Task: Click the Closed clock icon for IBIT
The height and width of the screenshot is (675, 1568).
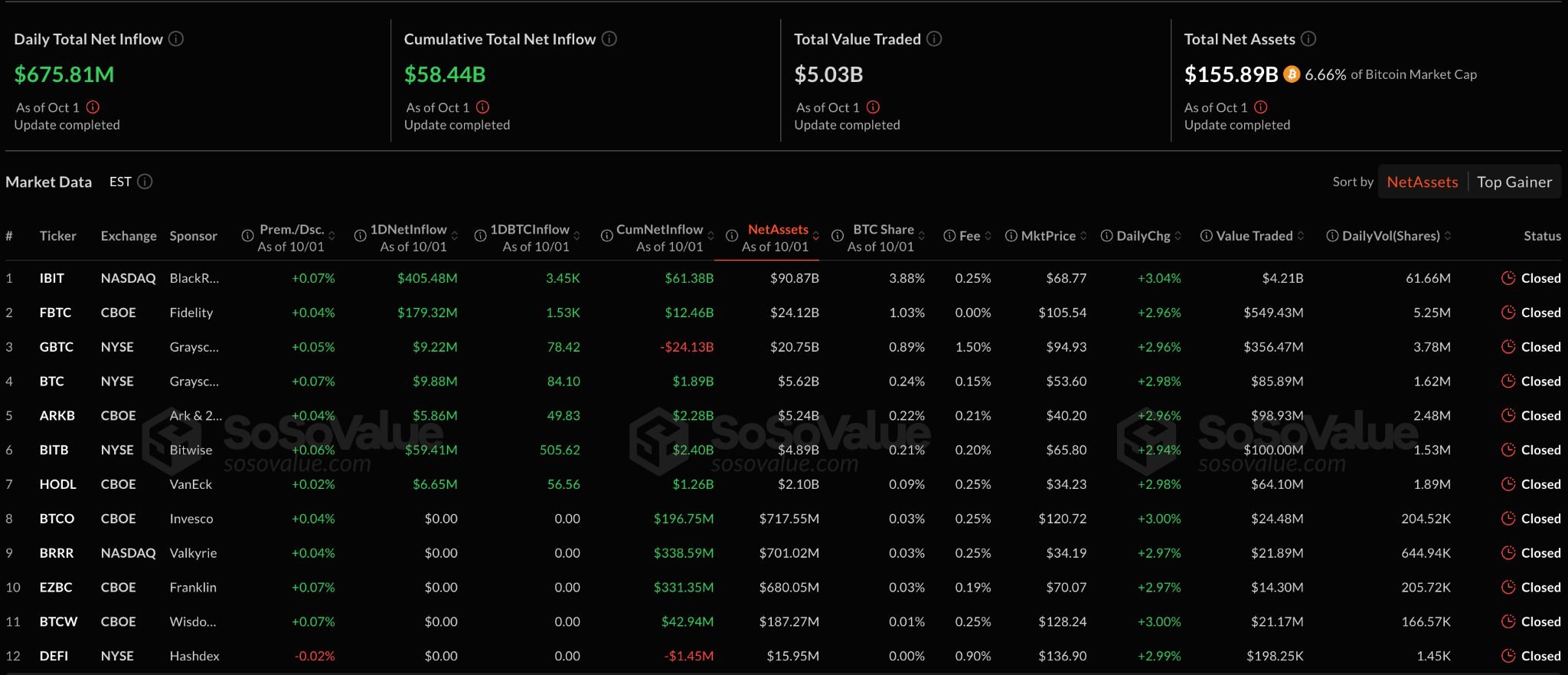Action: point(1508,278)
